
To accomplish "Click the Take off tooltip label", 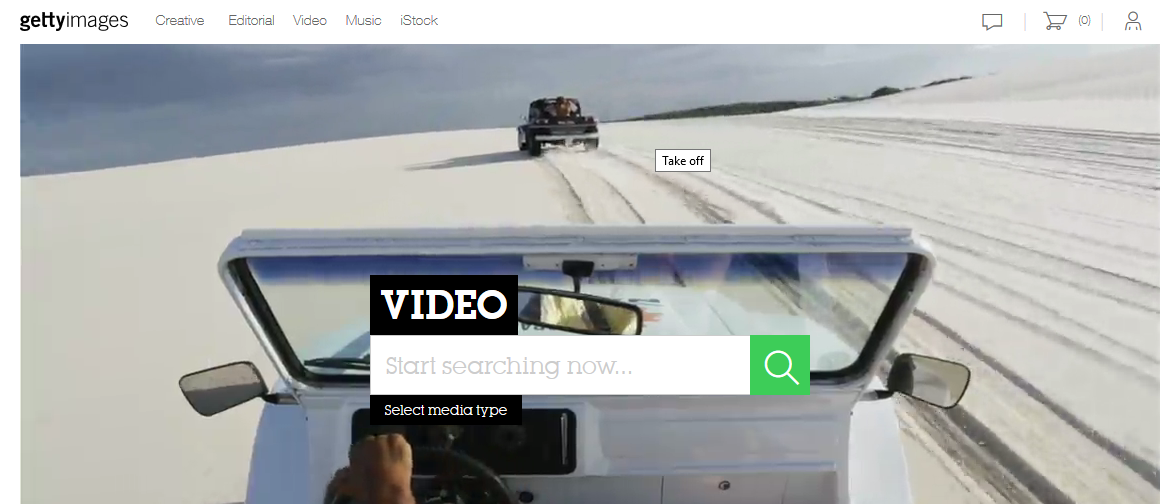I will tap(682, 161).
